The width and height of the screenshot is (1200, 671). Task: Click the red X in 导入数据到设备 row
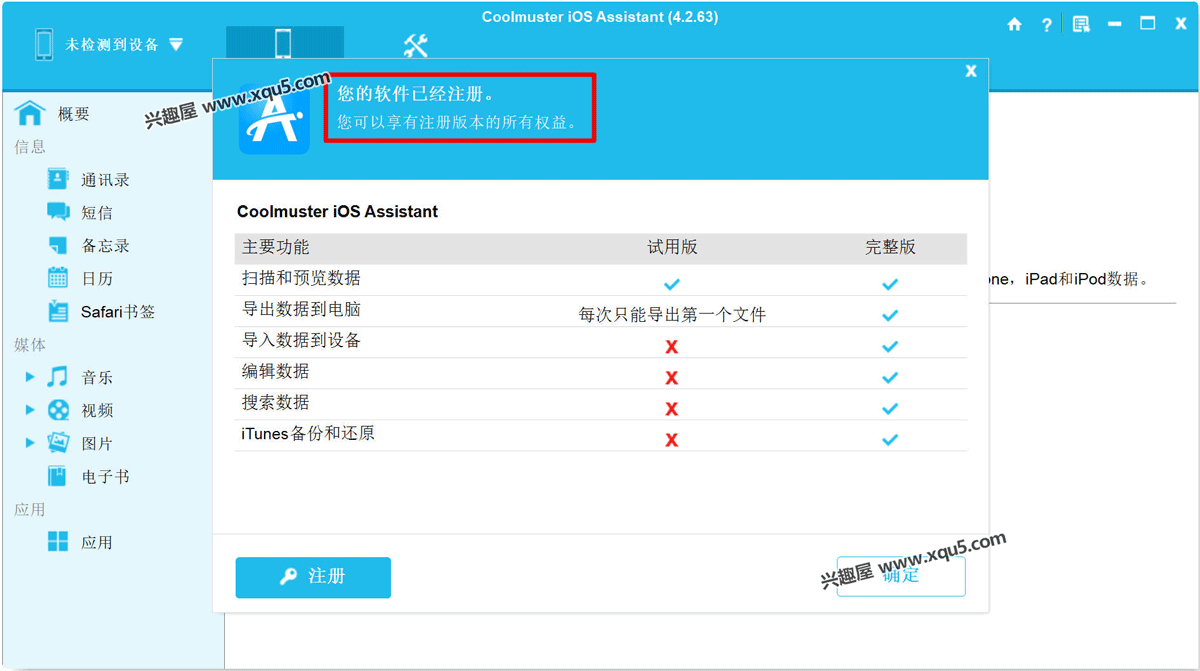coord(672,347)
